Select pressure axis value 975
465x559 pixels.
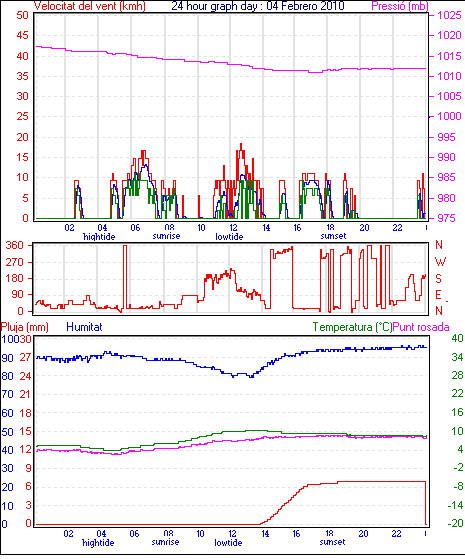click(446, 218)
